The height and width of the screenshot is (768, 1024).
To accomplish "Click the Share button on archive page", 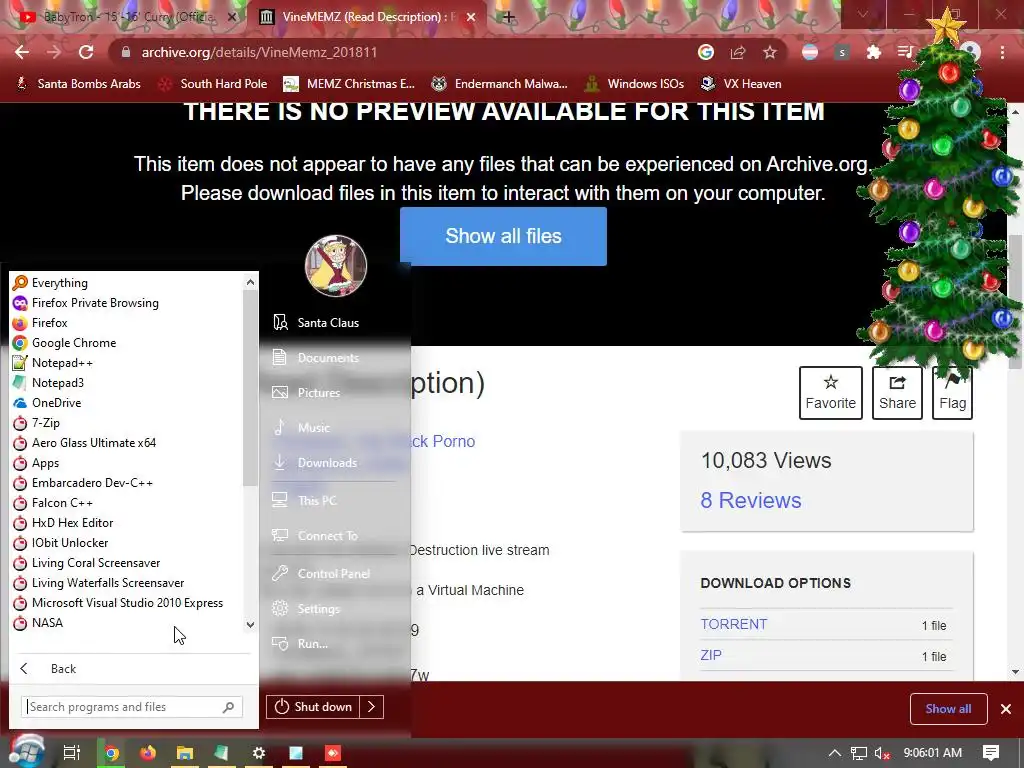I will (x=897, y=392).
